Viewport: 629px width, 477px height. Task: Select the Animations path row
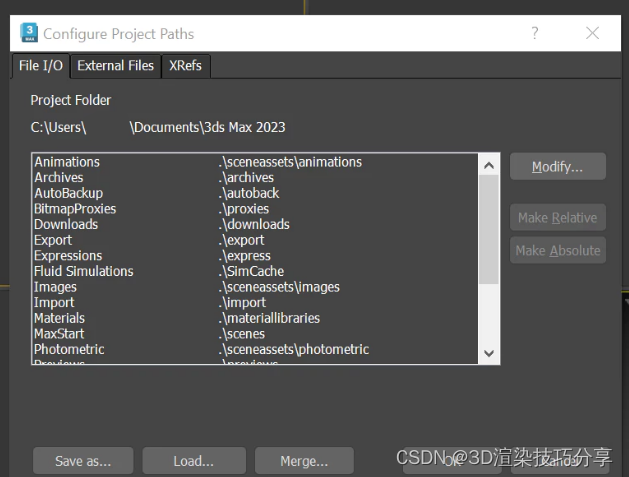[x=255, y=162]
